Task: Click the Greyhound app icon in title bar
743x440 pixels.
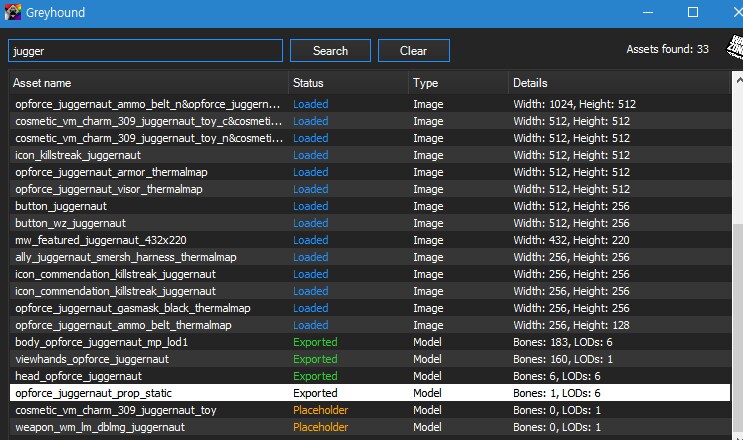Action: pos(12,12)
